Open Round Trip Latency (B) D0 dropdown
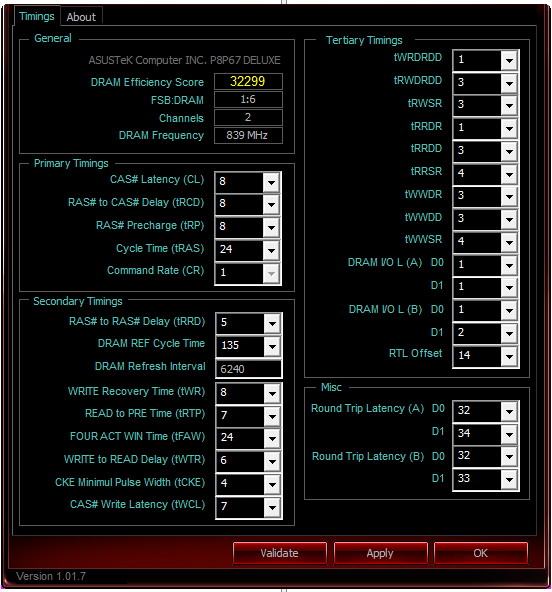This screenshot has width=552, height=592. (509, 457)
